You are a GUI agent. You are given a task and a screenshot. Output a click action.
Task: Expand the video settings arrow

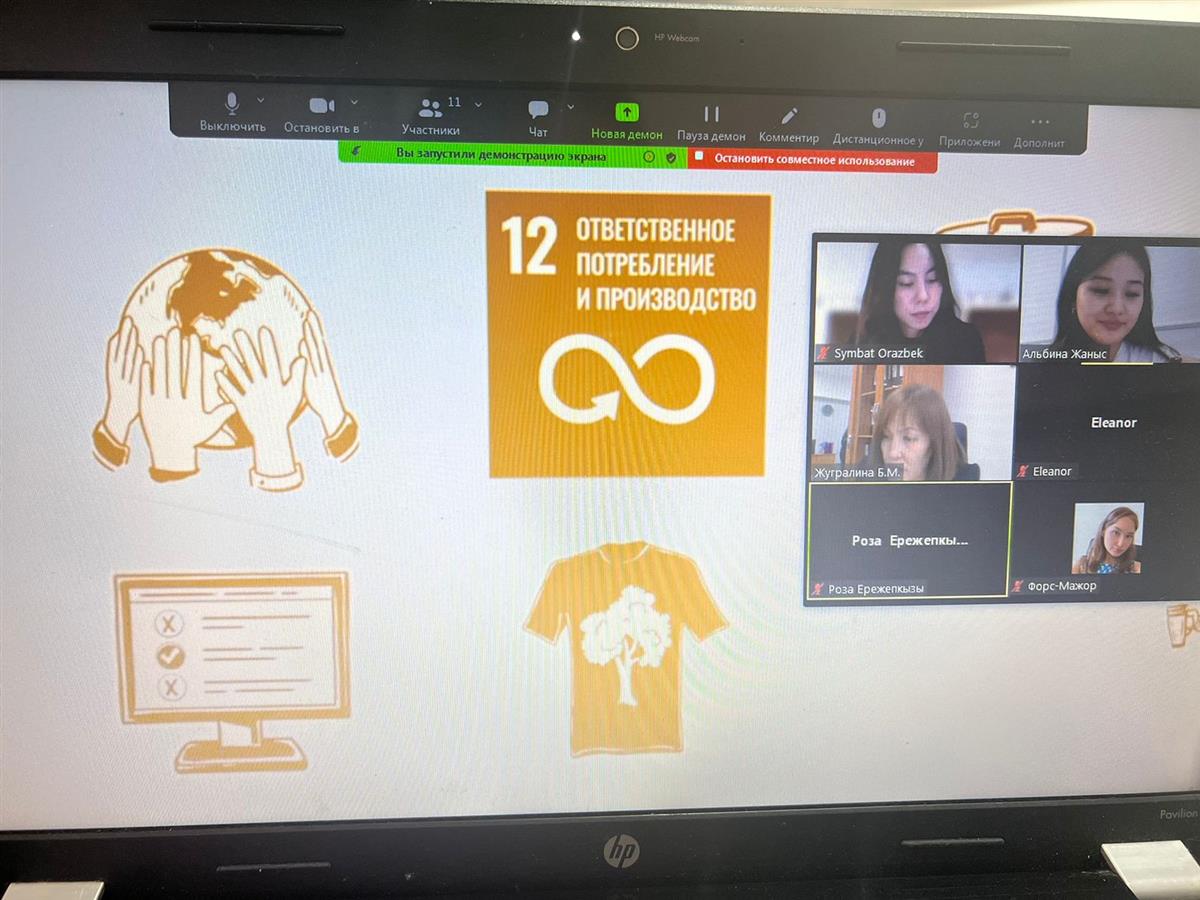click(354, 102)
